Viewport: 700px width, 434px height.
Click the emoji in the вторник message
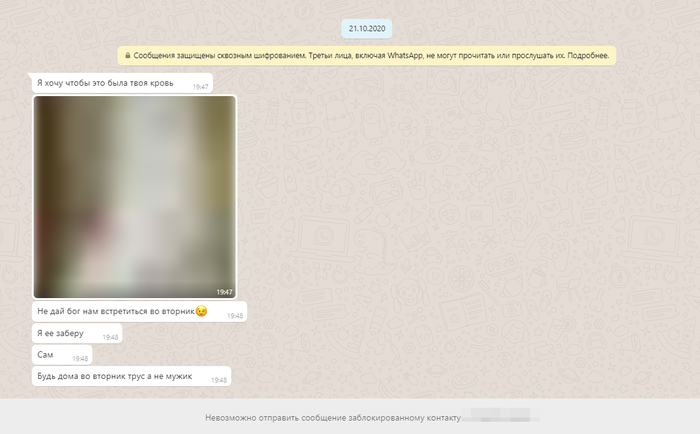click(x=201, y=311)
